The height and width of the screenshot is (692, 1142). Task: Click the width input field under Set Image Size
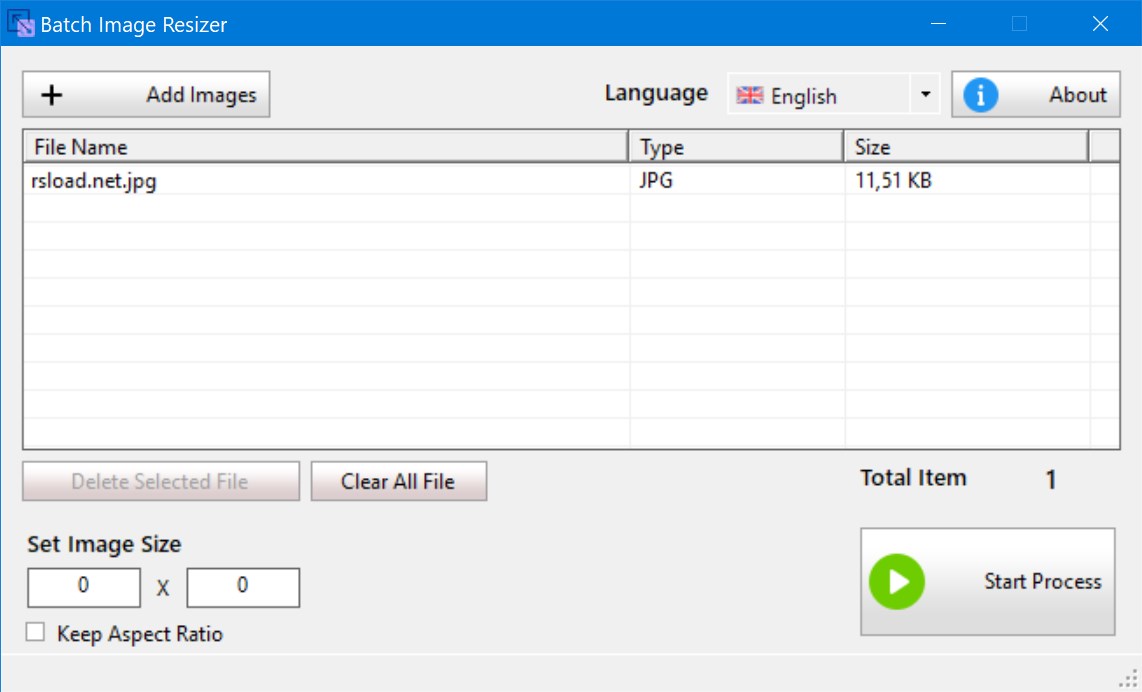tap(83, 587)
